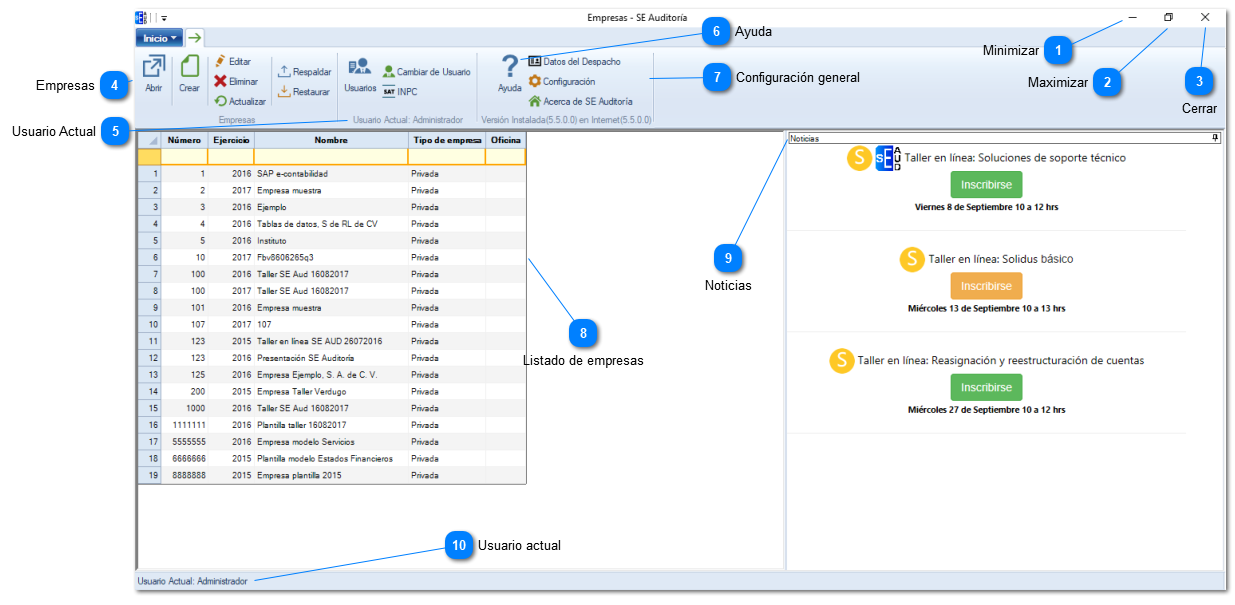The image size is (1235, 605).
Task: Toggle the Noticias panel pin
Action: (x=1215, y=139)
